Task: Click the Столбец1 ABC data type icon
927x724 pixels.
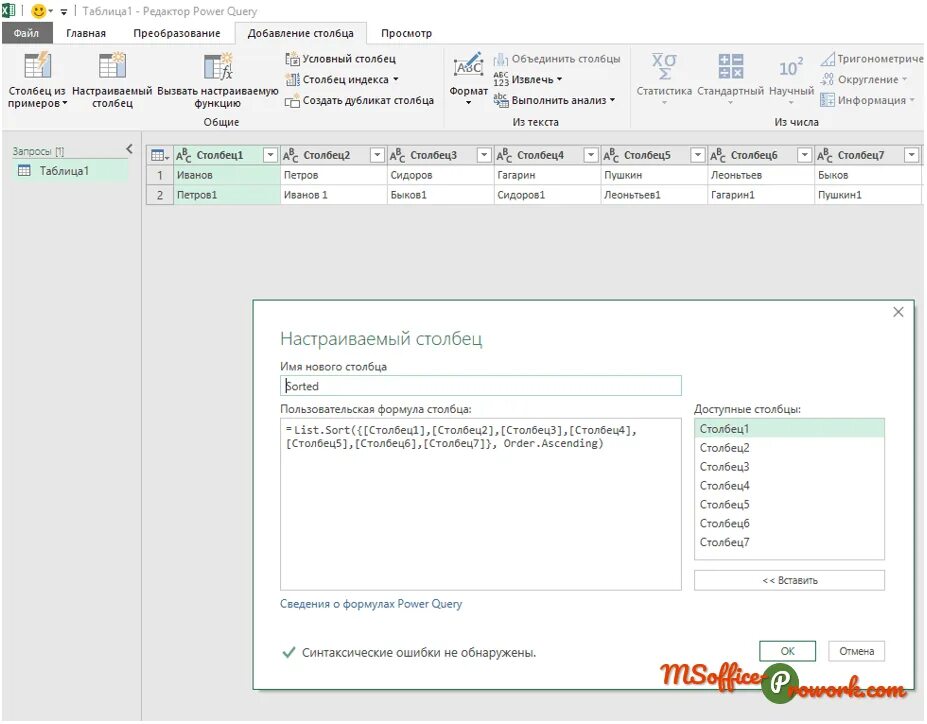Action: coord(183,155)
